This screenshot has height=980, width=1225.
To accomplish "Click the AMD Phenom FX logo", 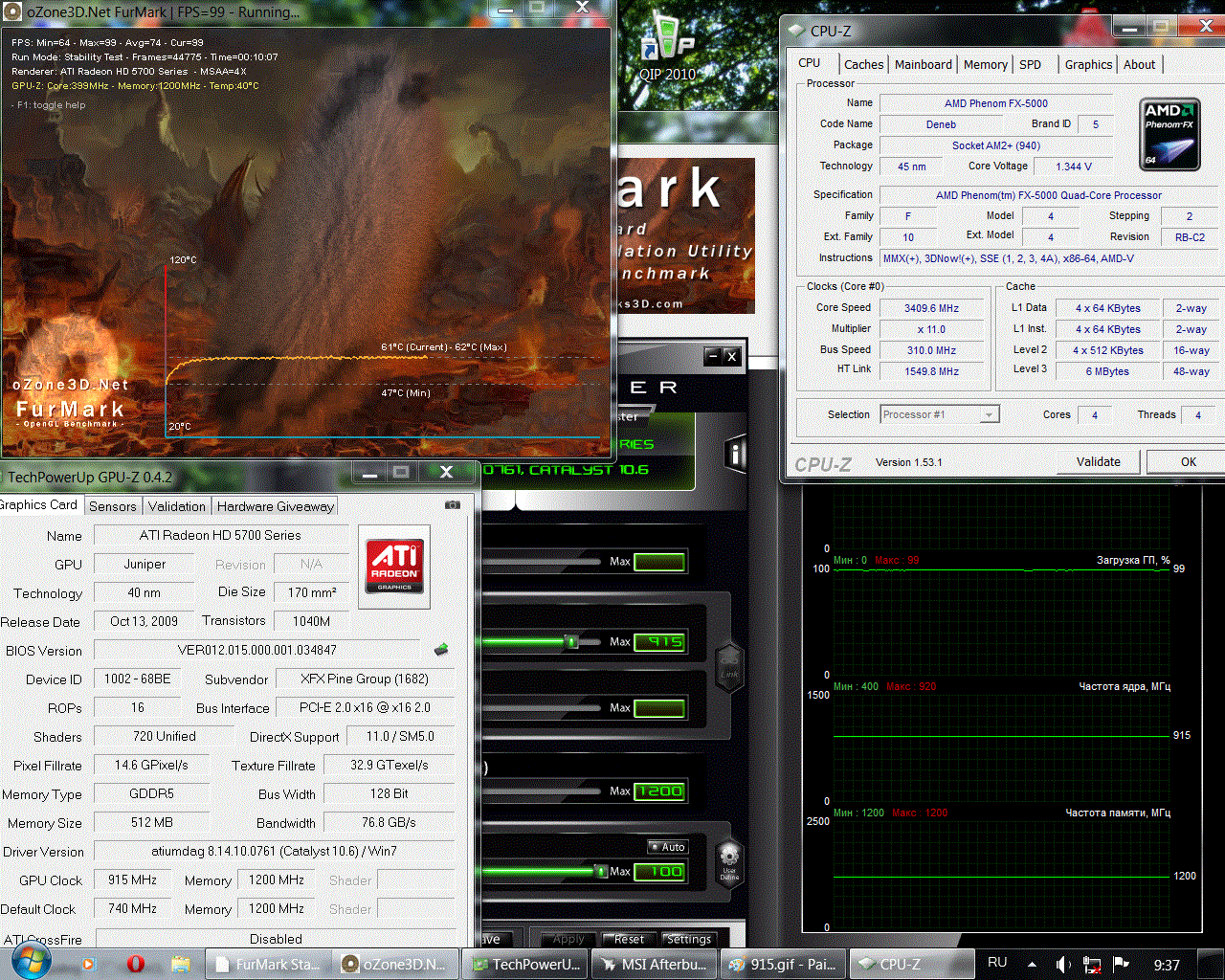I will (x=1169, y=134).
